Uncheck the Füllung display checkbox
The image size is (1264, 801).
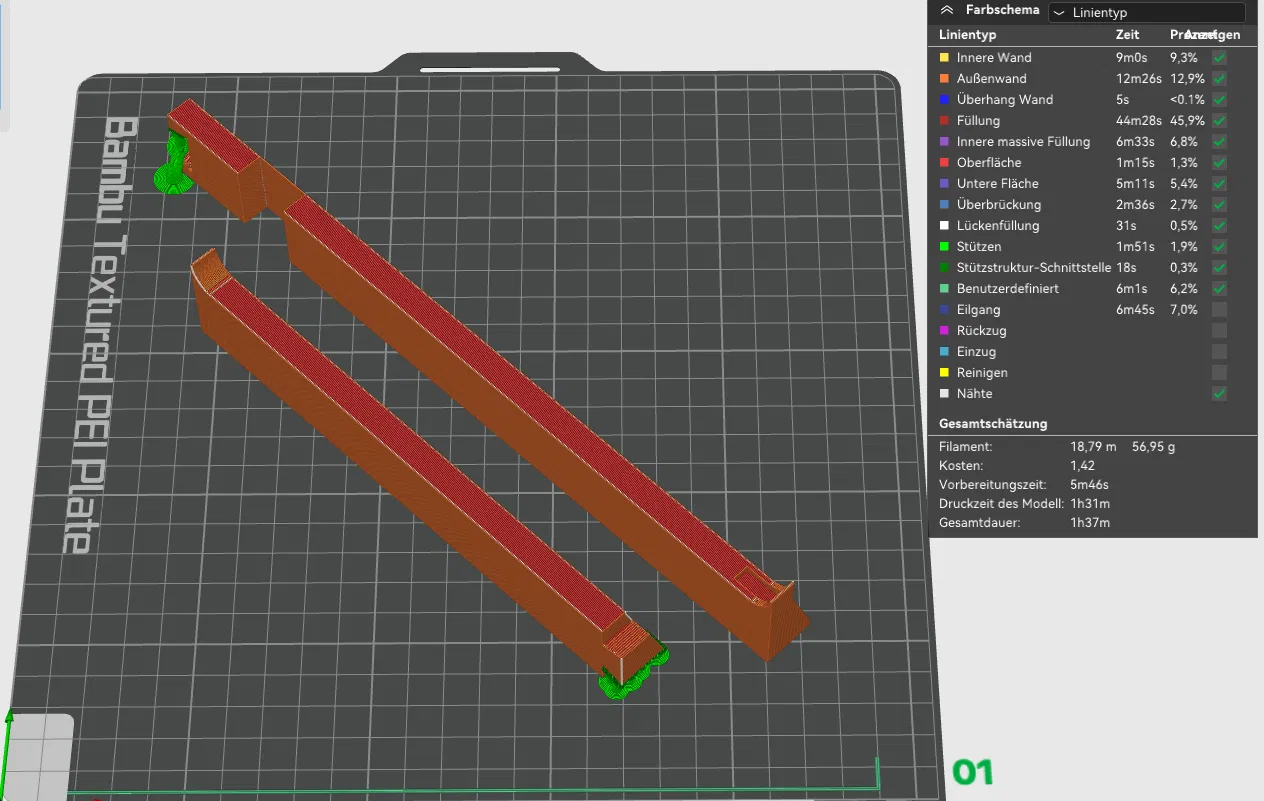(1219, 121)
